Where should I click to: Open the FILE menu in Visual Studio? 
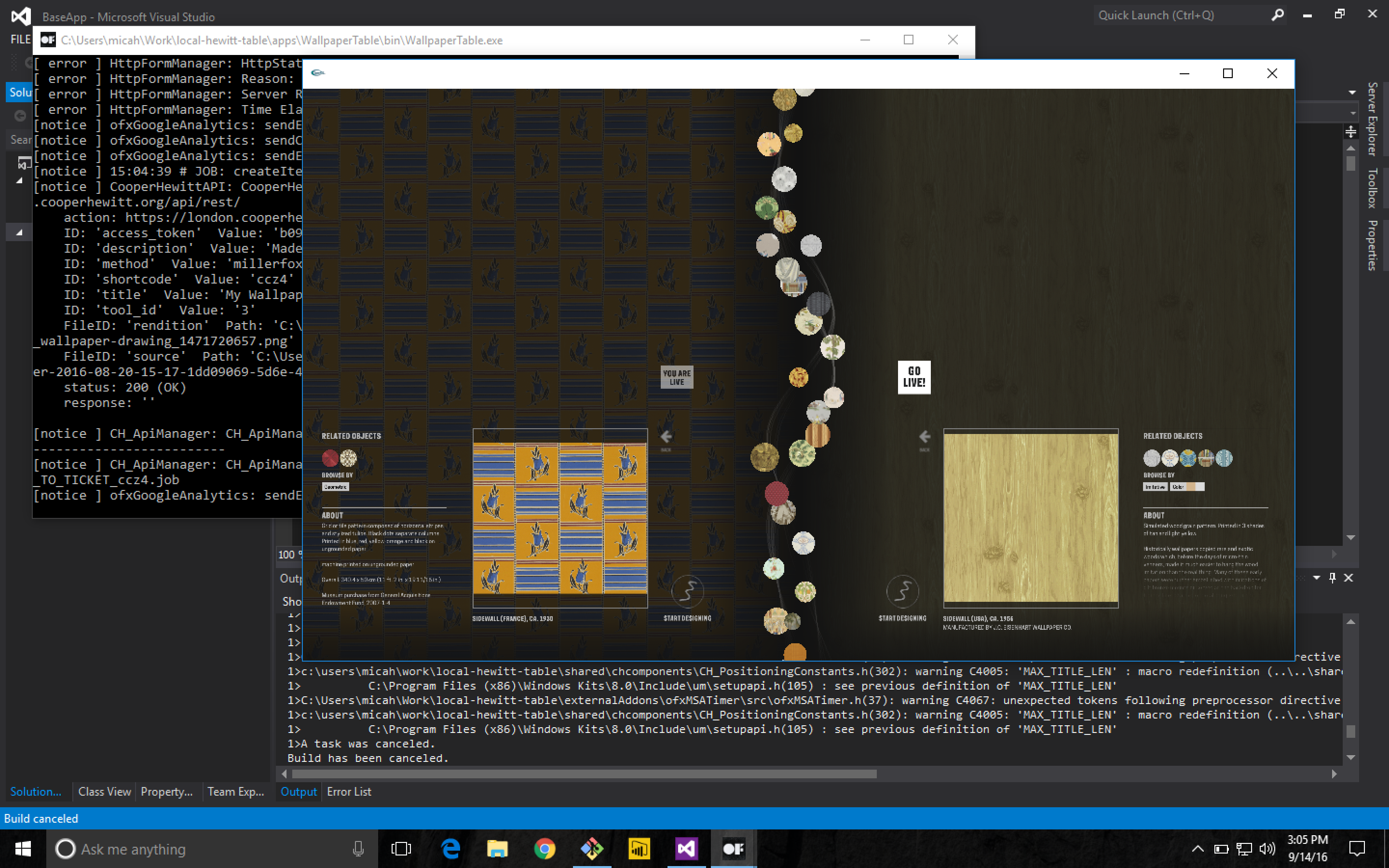pyautogui.click(x=21, y=39)
